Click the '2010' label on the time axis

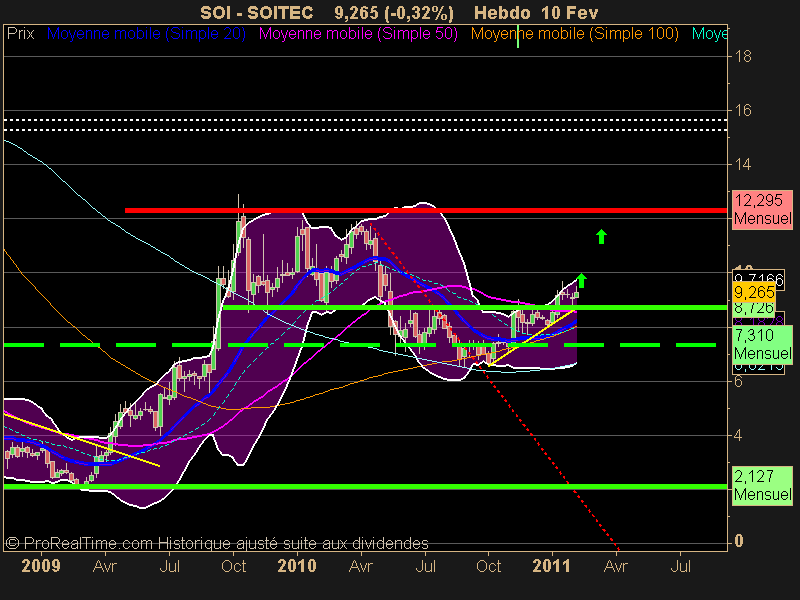pyautogui.click(x=297, y=566)
